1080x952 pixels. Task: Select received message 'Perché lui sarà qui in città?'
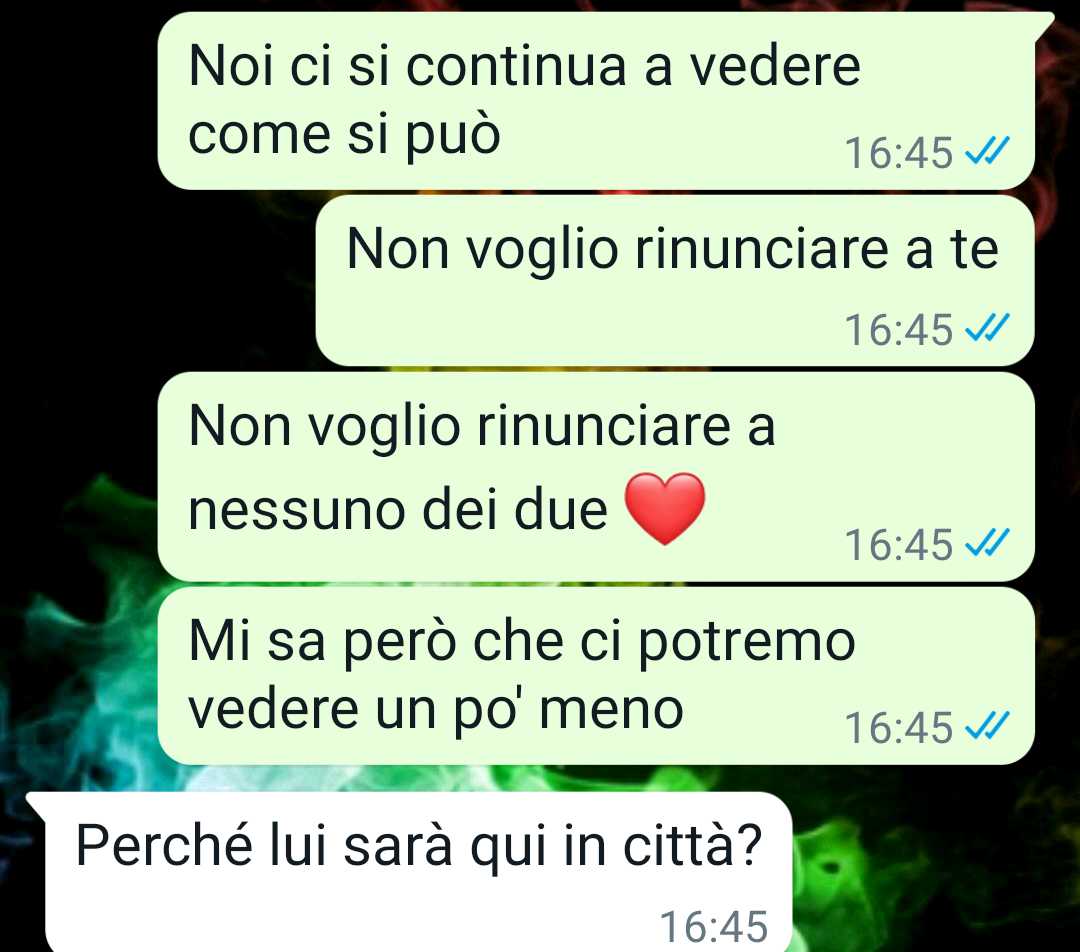(x=419, y=872)
